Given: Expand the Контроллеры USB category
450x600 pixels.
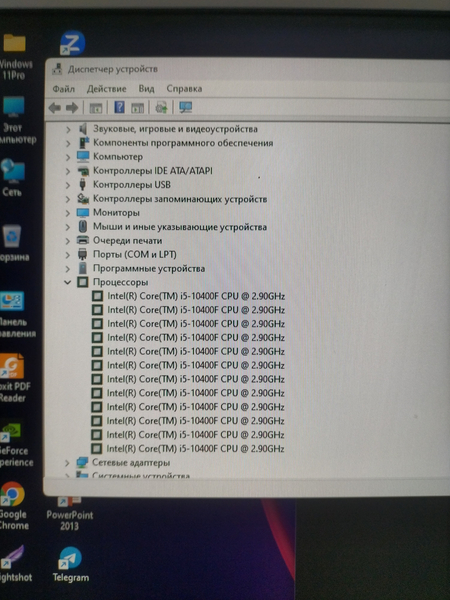Looking at the screenshot, I should tap(68, 185).
